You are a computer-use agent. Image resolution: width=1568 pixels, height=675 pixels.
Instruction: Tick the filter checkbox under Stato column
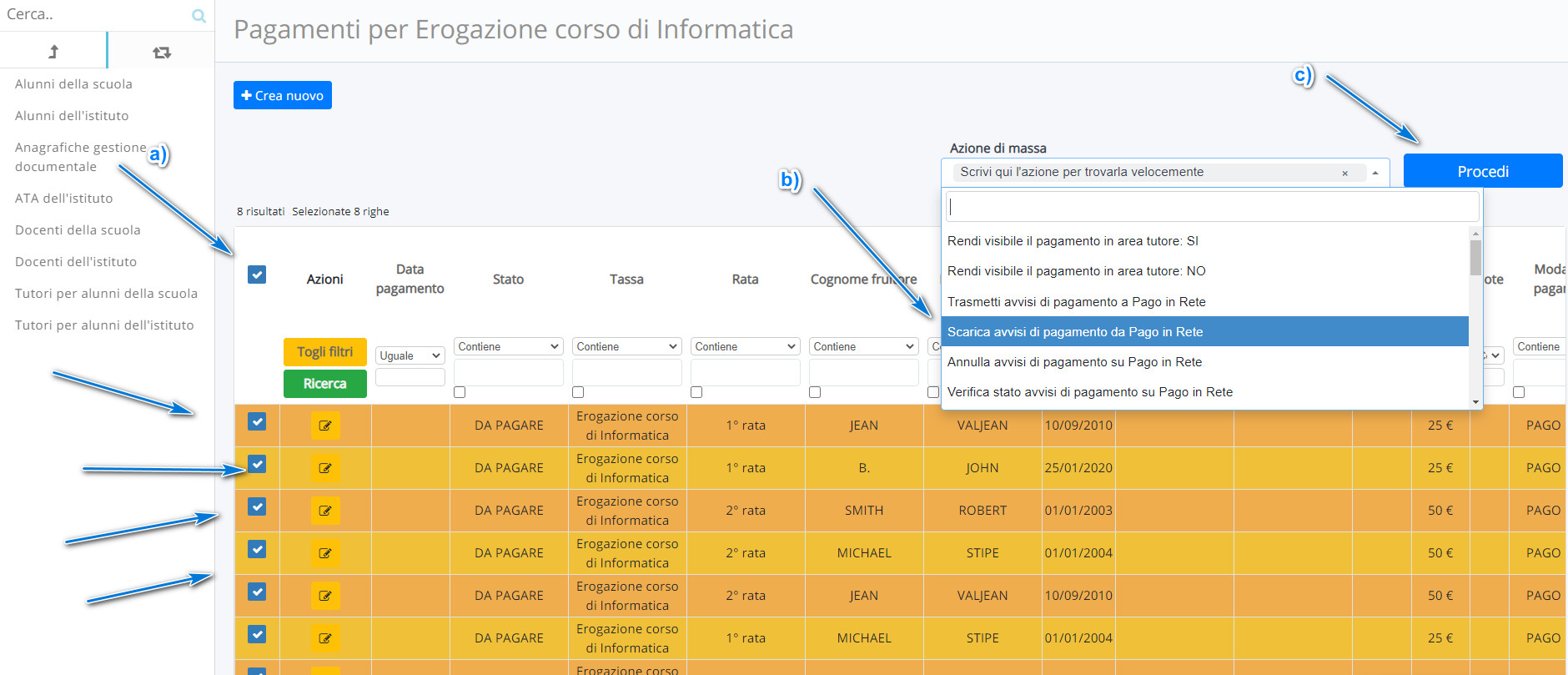point(460,392)
